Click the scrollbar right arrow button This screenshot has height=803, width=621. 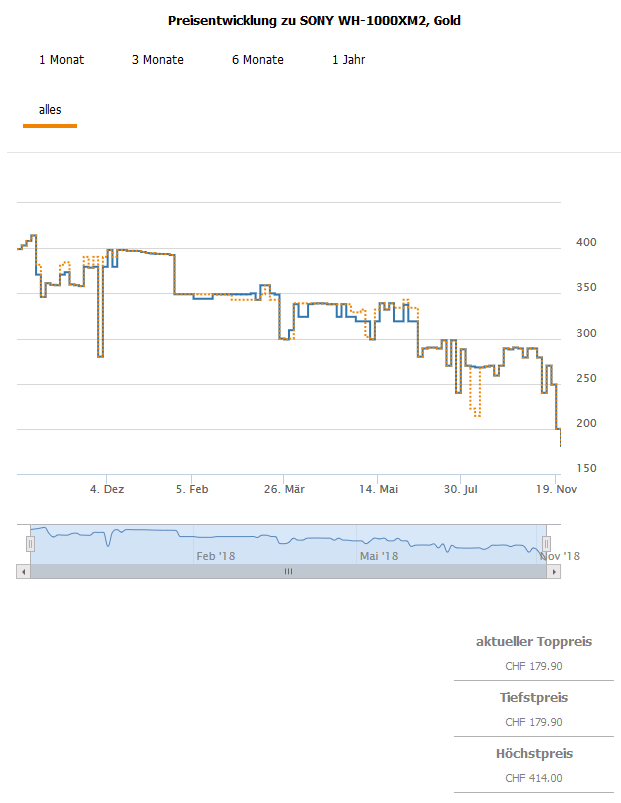click(x=555, y=572)
